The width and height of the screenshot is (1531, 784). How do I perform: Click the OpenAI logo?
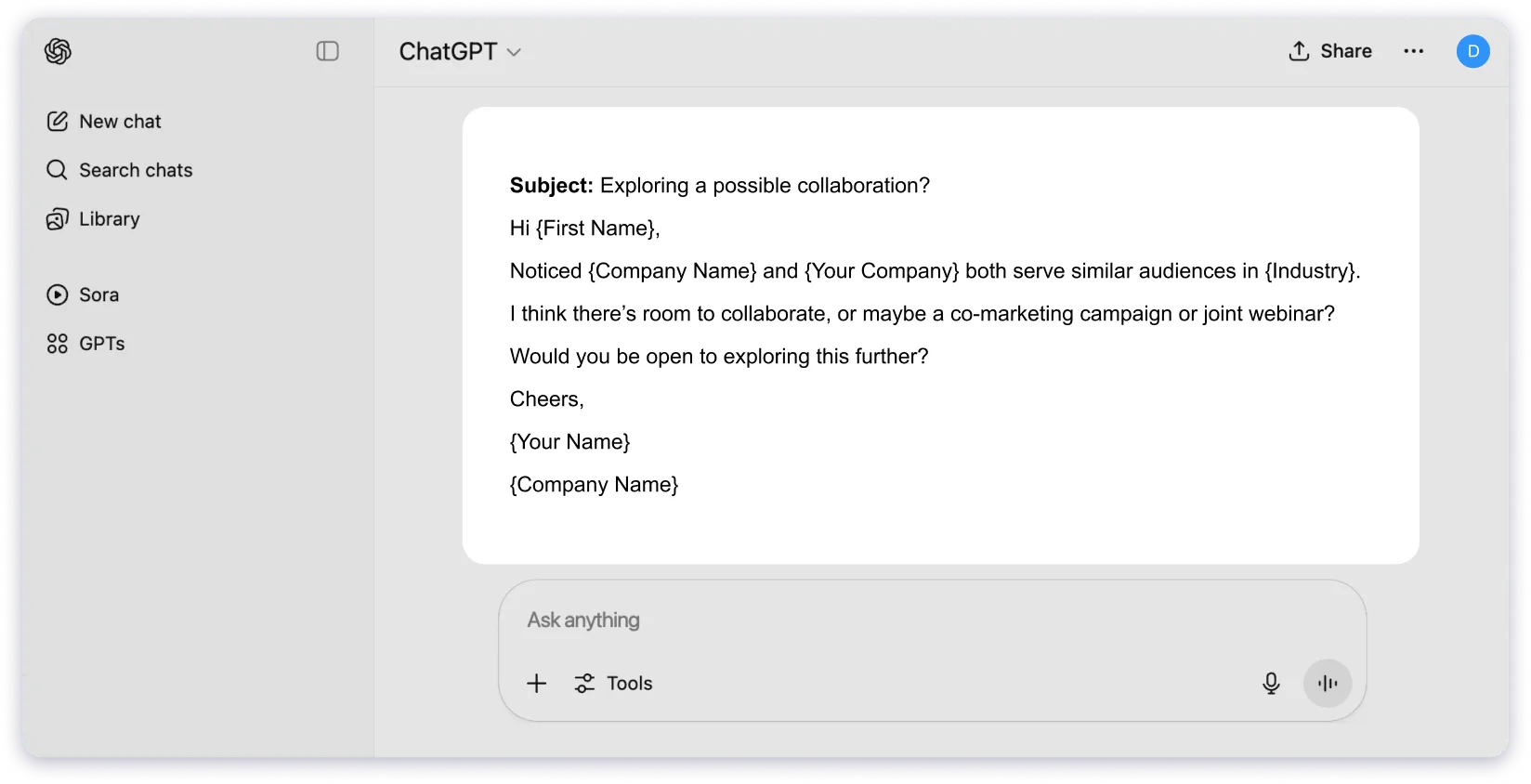57,51
